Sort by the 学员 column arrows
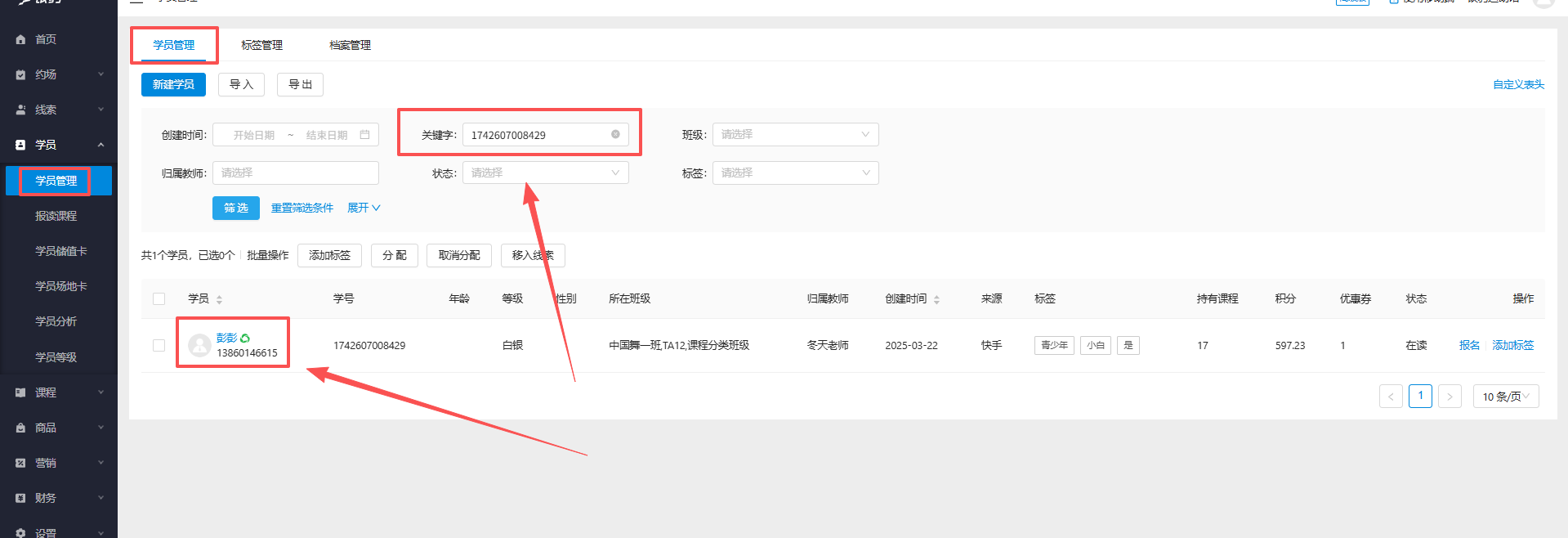Screen dimensions: 1568x538 pyautogui.click(x=219, y=299)
